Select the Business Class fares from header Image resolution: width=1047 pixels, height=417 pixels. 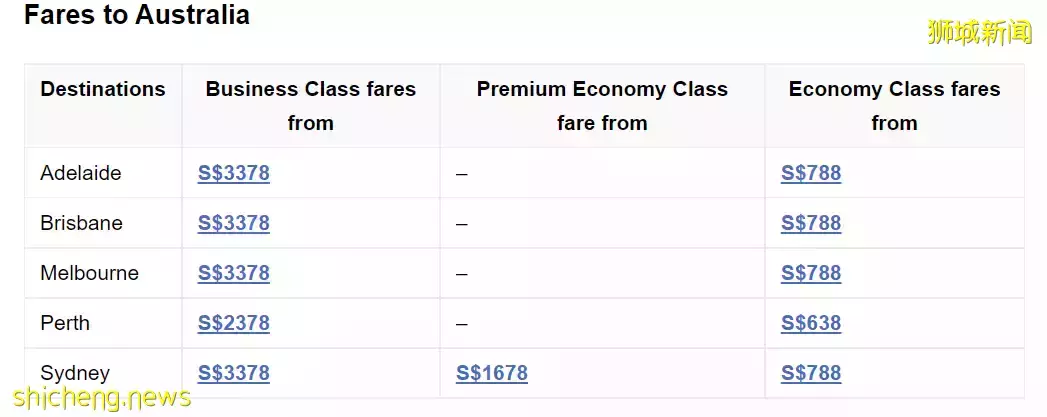pyautogui.click(x=310, y=105)
